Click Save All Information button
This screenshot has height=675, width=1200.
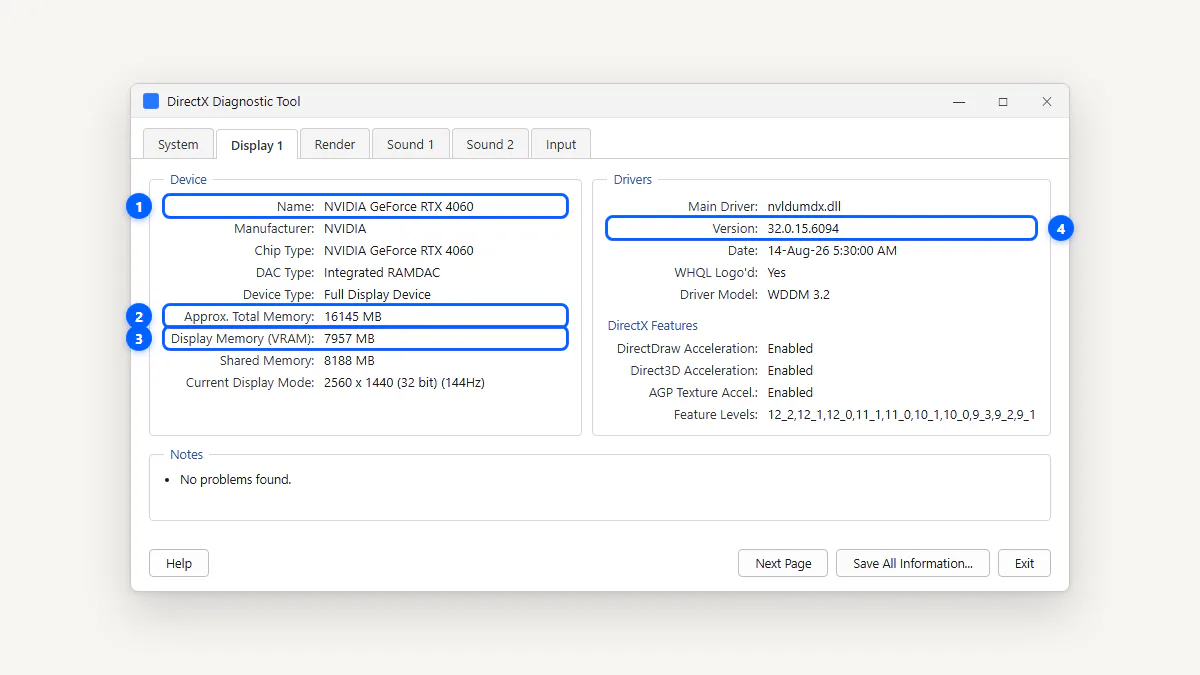[913, 563]
